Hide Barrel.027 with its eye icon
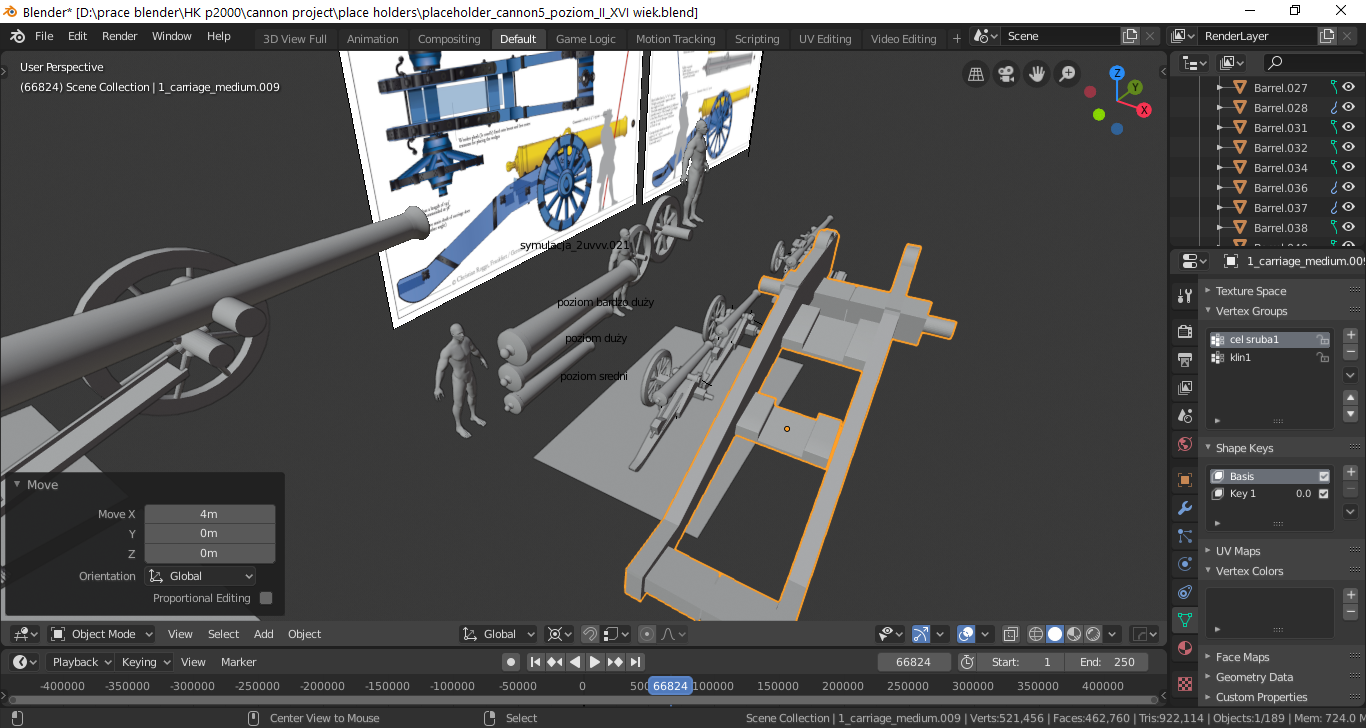 tap(1348, 87)
